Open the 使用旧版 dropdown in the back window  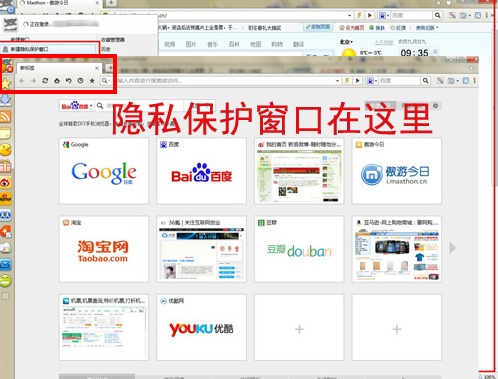[x=427, y=28]
